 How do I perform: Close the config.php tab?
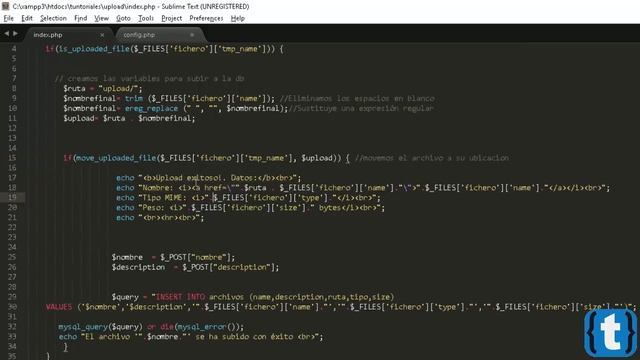coord(192,35)
